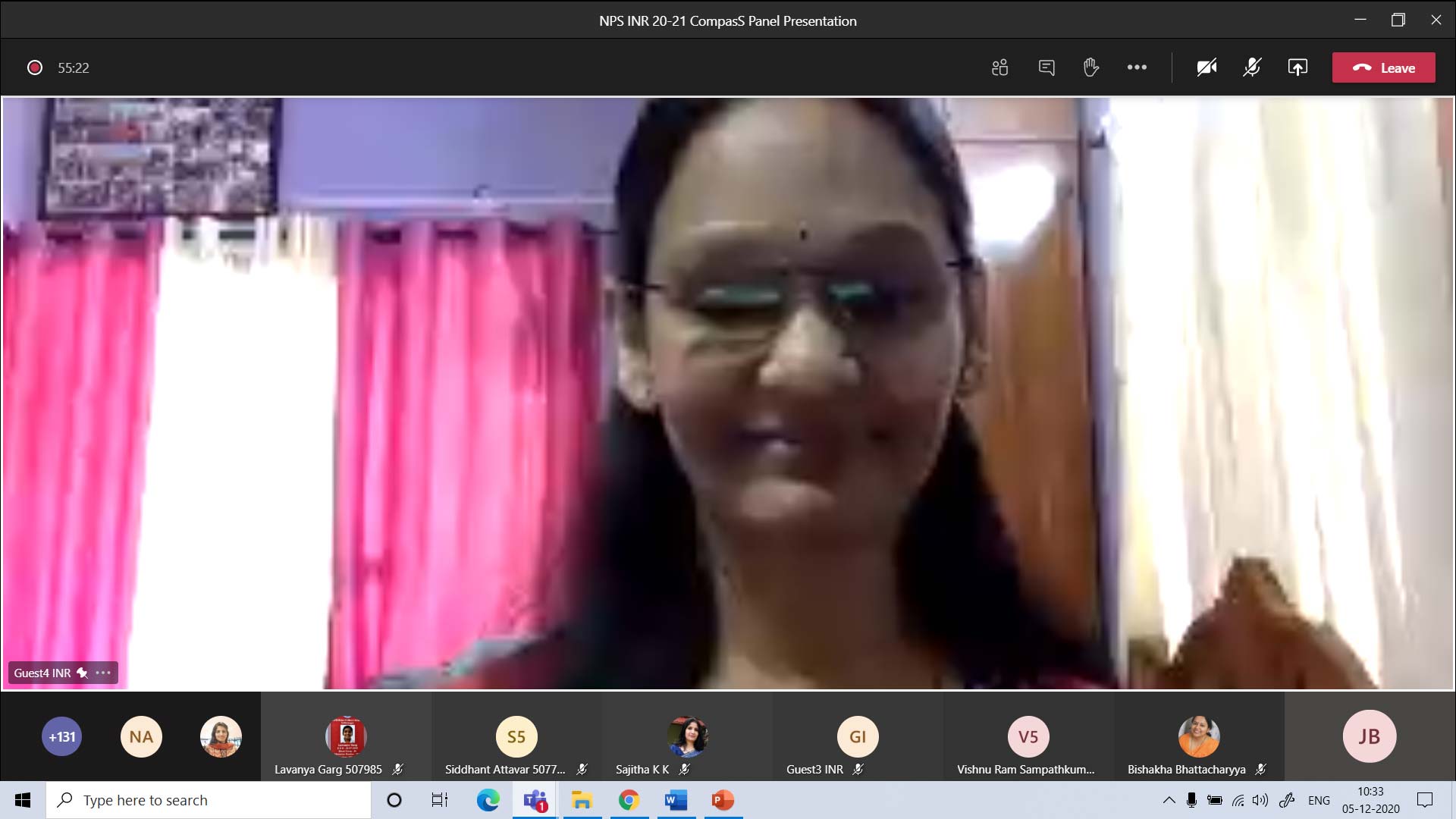This screenshot has width=1456, height=819.
Task: Open Google Chrome from the taskbar
Action: [x=629, y=800]
